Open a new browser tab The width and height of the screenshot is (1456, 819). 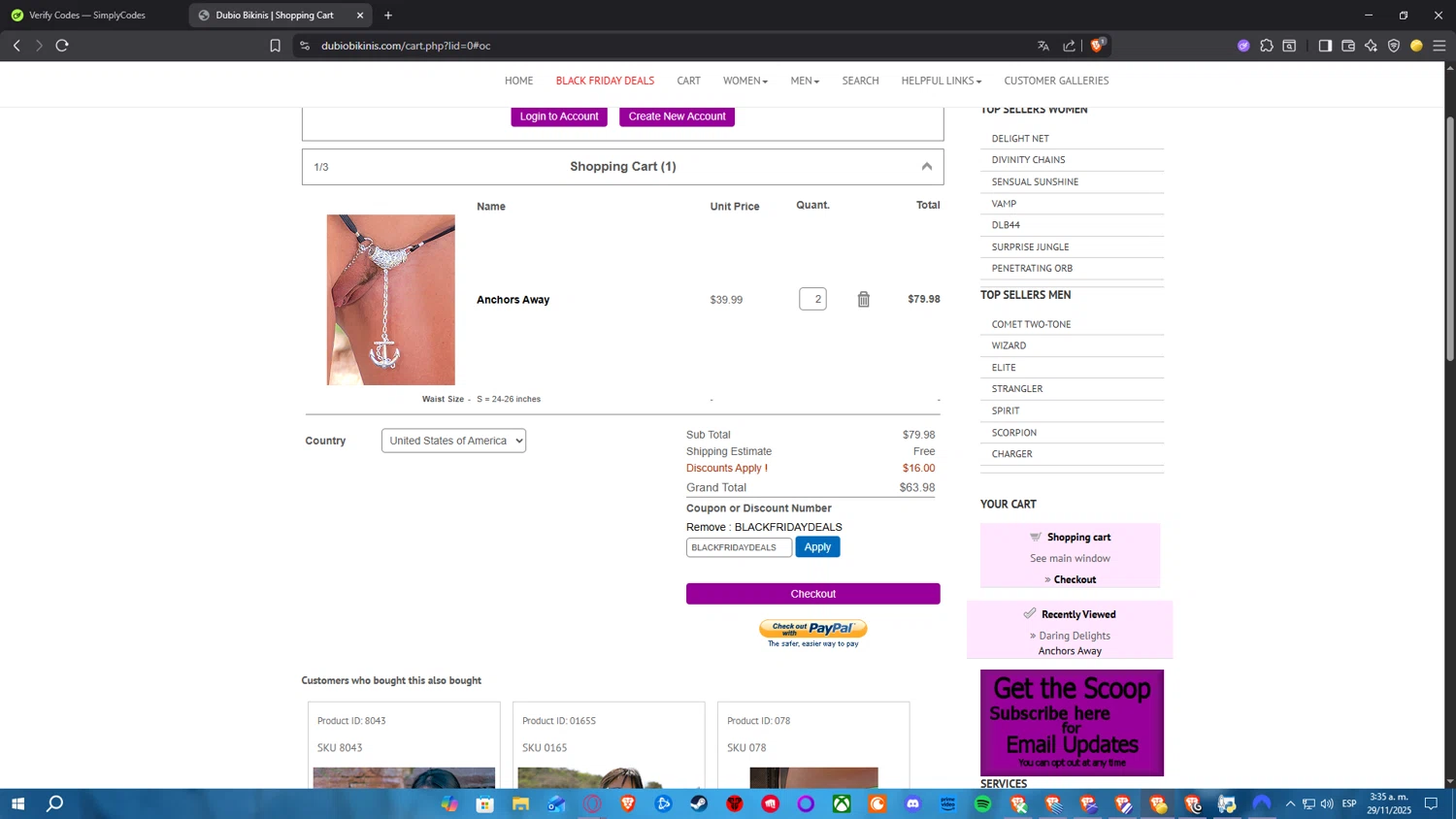pos(388,16)
